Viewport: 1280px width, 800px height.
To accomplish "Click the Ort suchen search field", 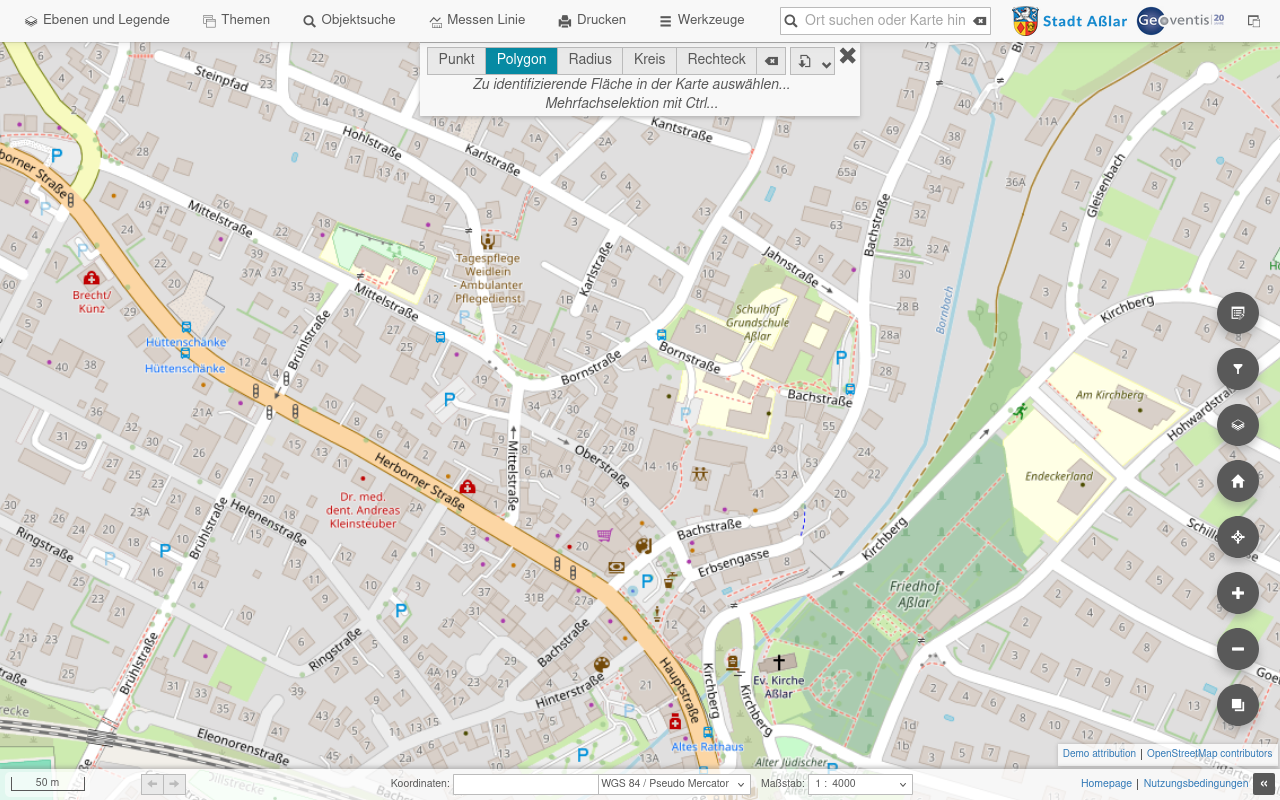I will 886,20.
